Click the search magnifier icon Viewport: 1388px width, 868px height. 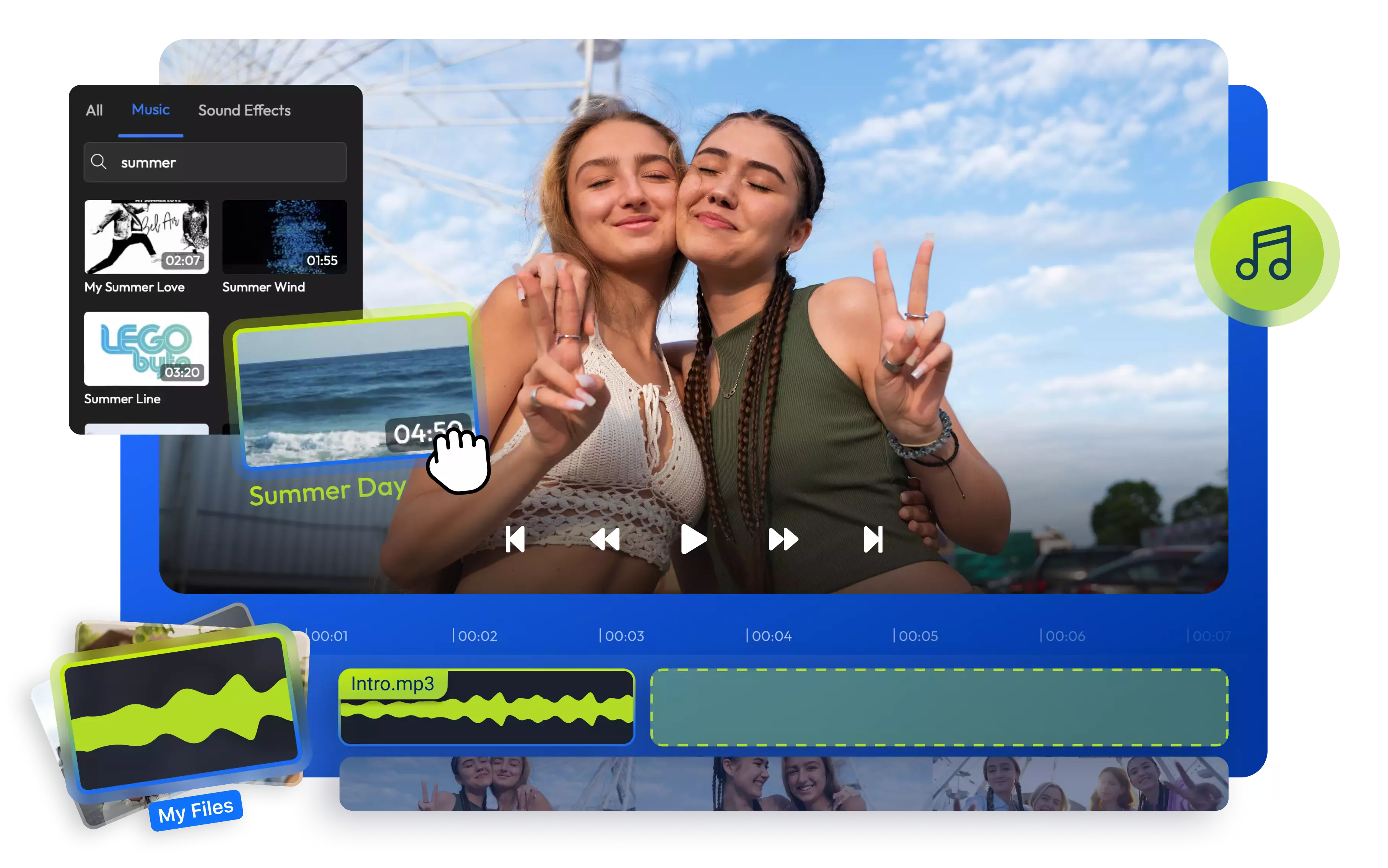point(99,162)
